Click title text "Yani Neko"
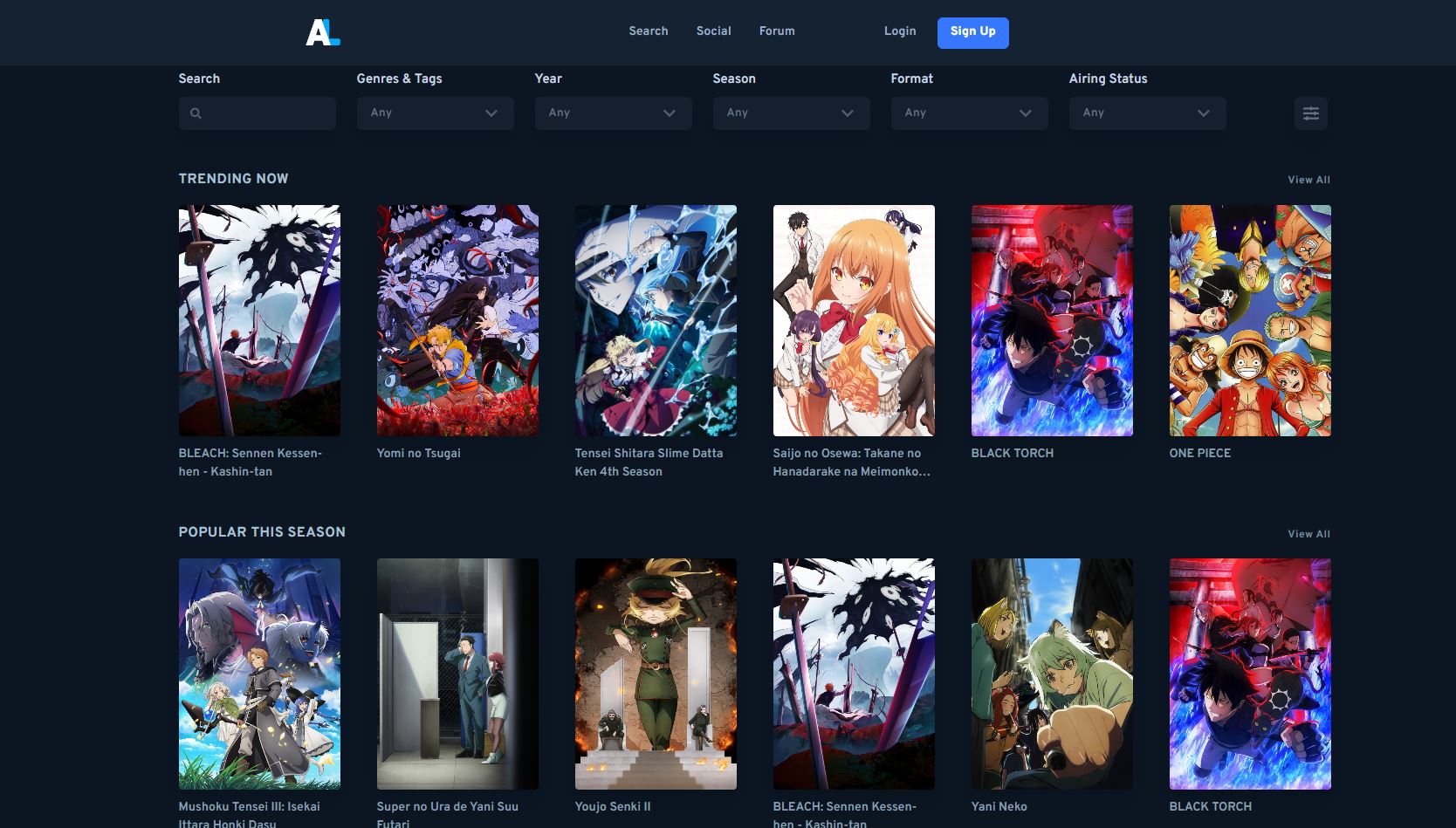The image size is (1456, 828). 999,807
